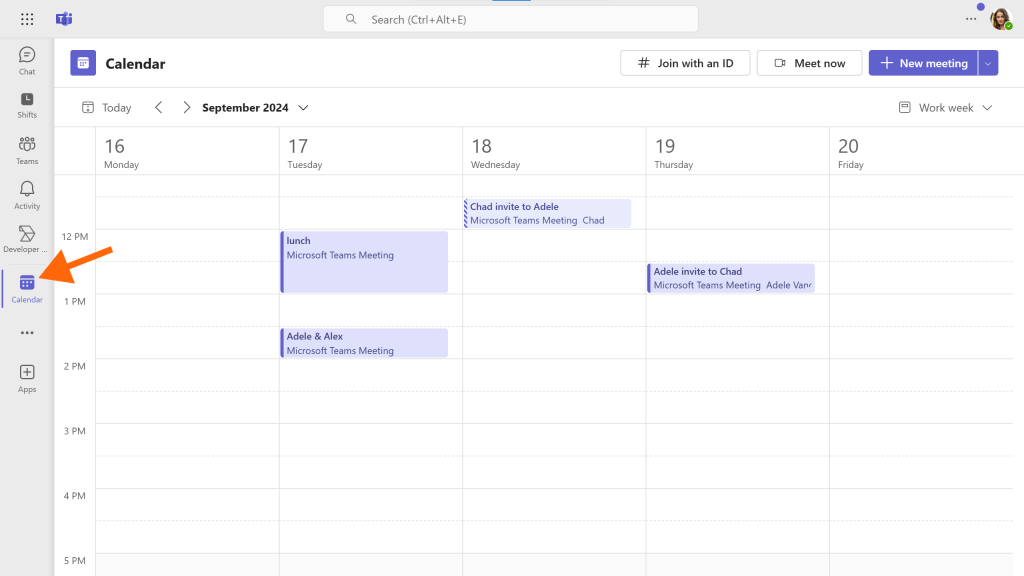Open the app launcher waffle icon
This screenshot has width=1024, height=576.
coord(27,19)
